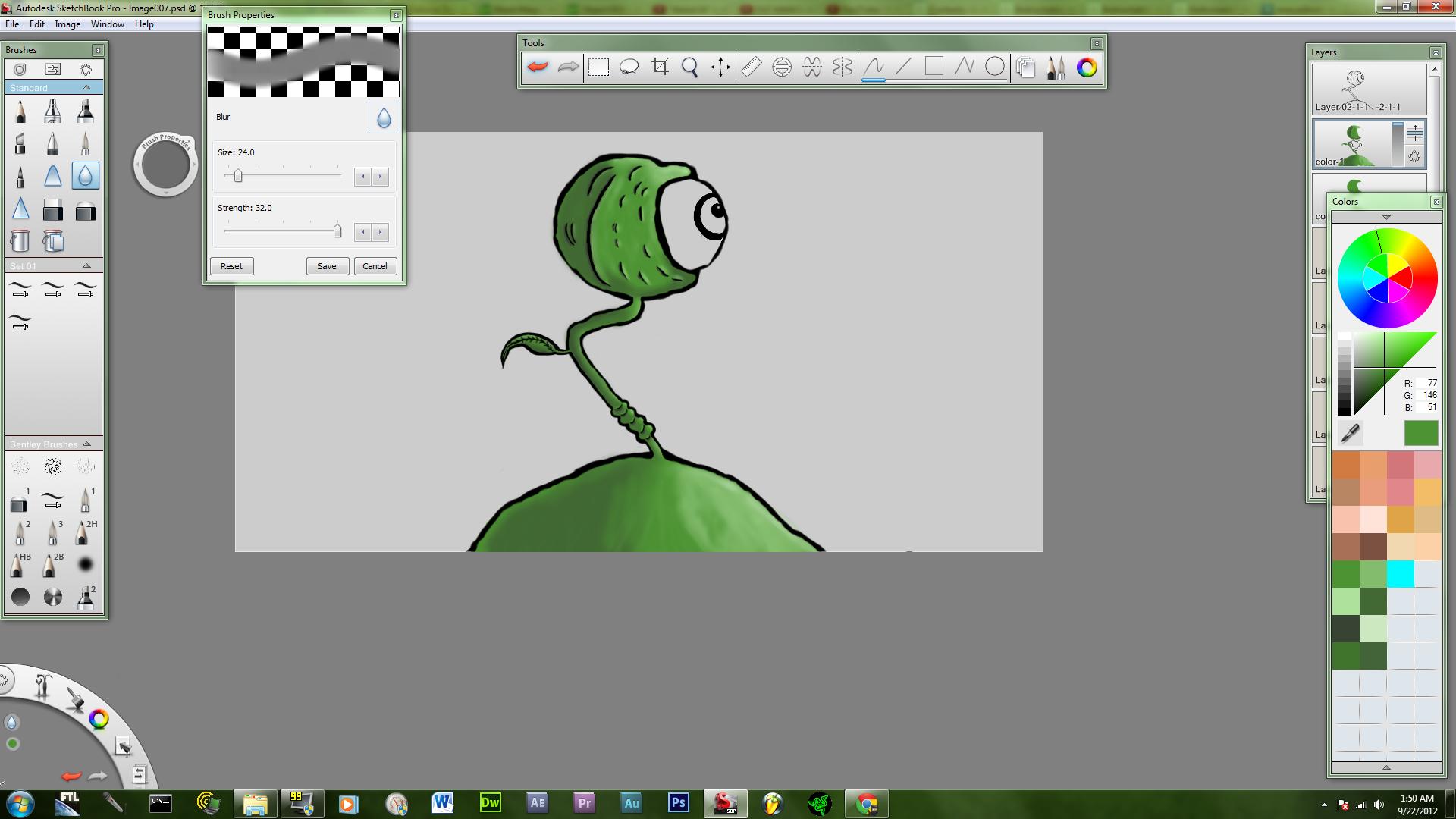Viewport: 1456px width, 819px height.
Task: Open the Brush Library icon in Brushes panel
Action: pos(20,69)
